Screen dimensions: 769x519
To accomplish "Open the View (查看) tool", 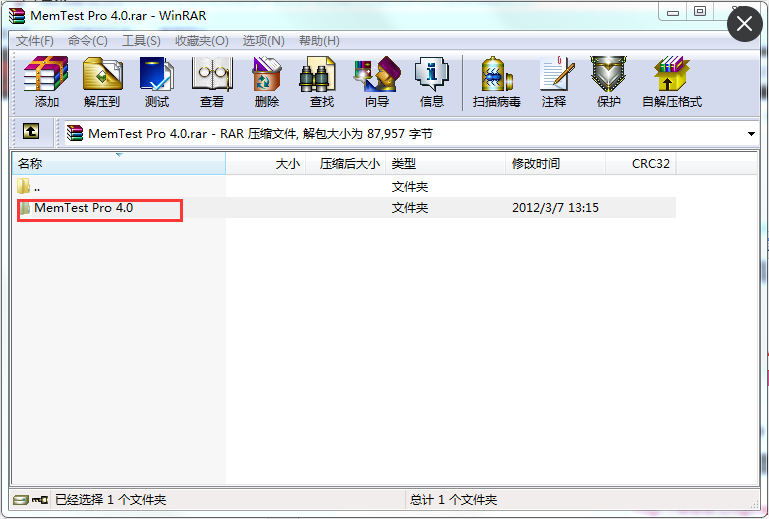I will [212, 82].
